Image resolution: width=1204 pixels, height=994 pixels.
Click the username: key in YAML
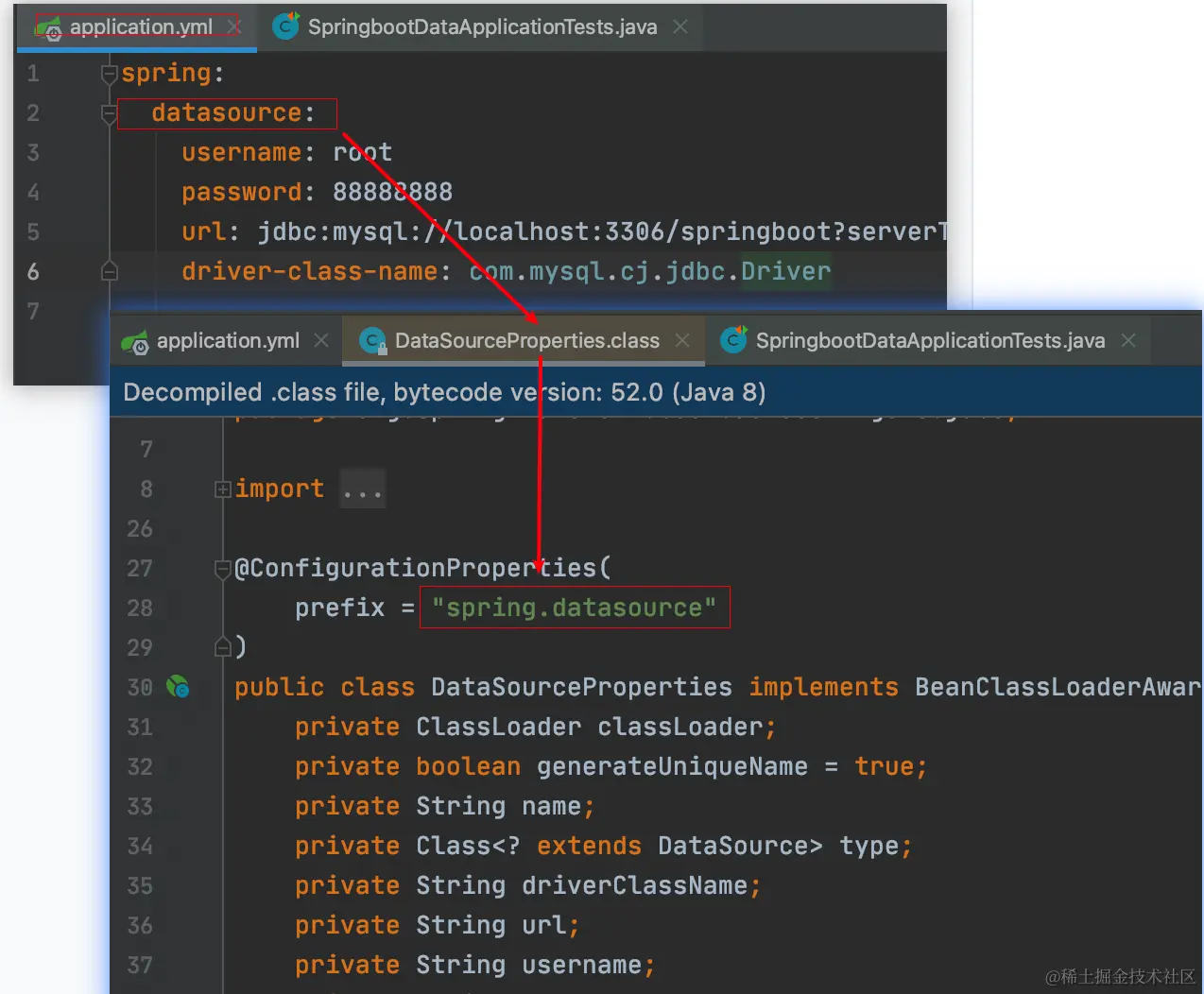tap(242, 152)
